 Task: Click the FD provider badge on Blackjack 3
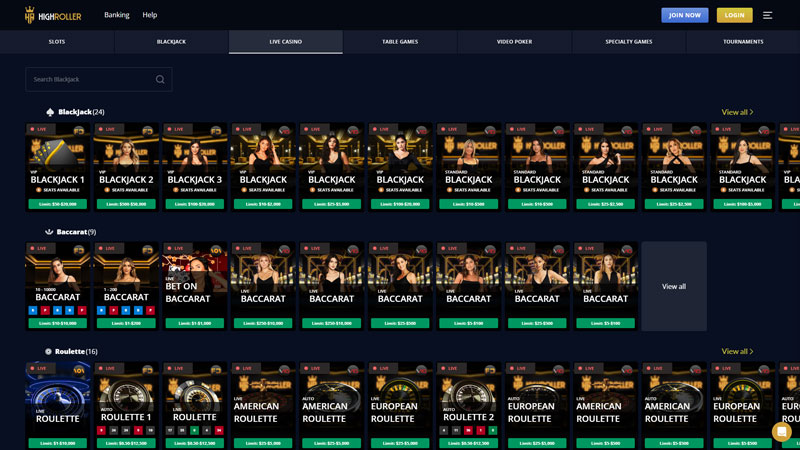pyautogui.click(x=216, y=131)
